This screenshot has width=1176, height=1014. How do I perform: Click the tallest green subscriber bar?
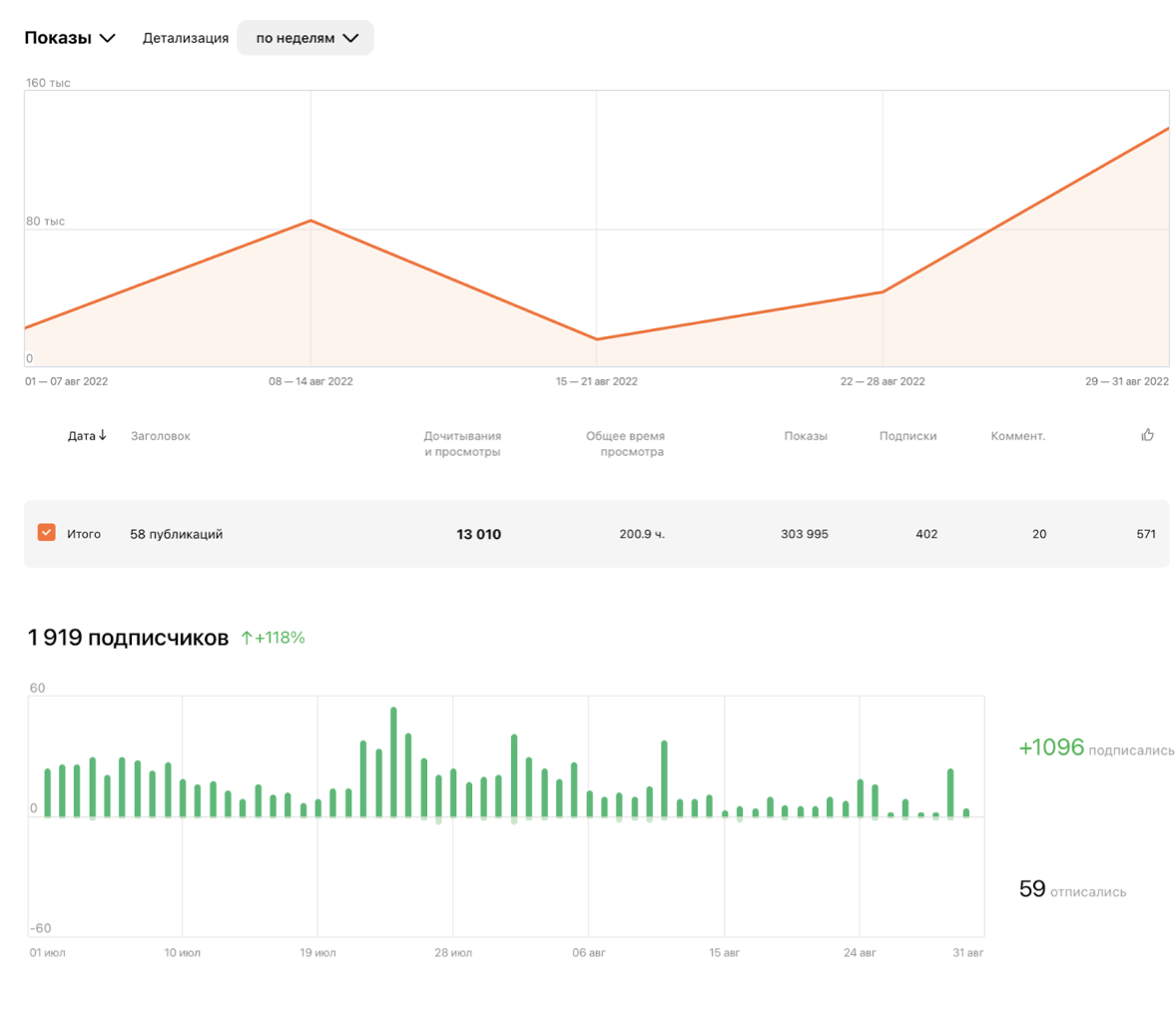point(393,761)
